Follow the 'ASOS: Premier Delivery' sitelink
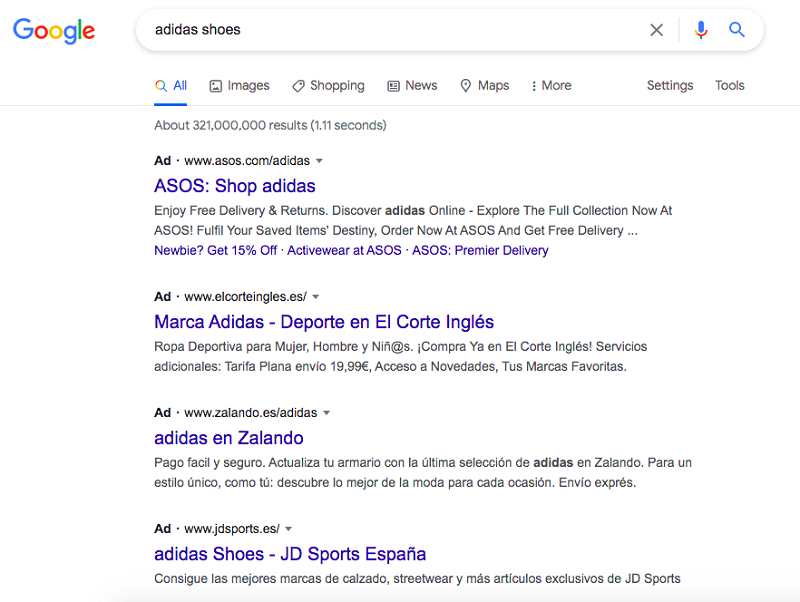This screenshot has height=602, width=800. click(480, 250)
